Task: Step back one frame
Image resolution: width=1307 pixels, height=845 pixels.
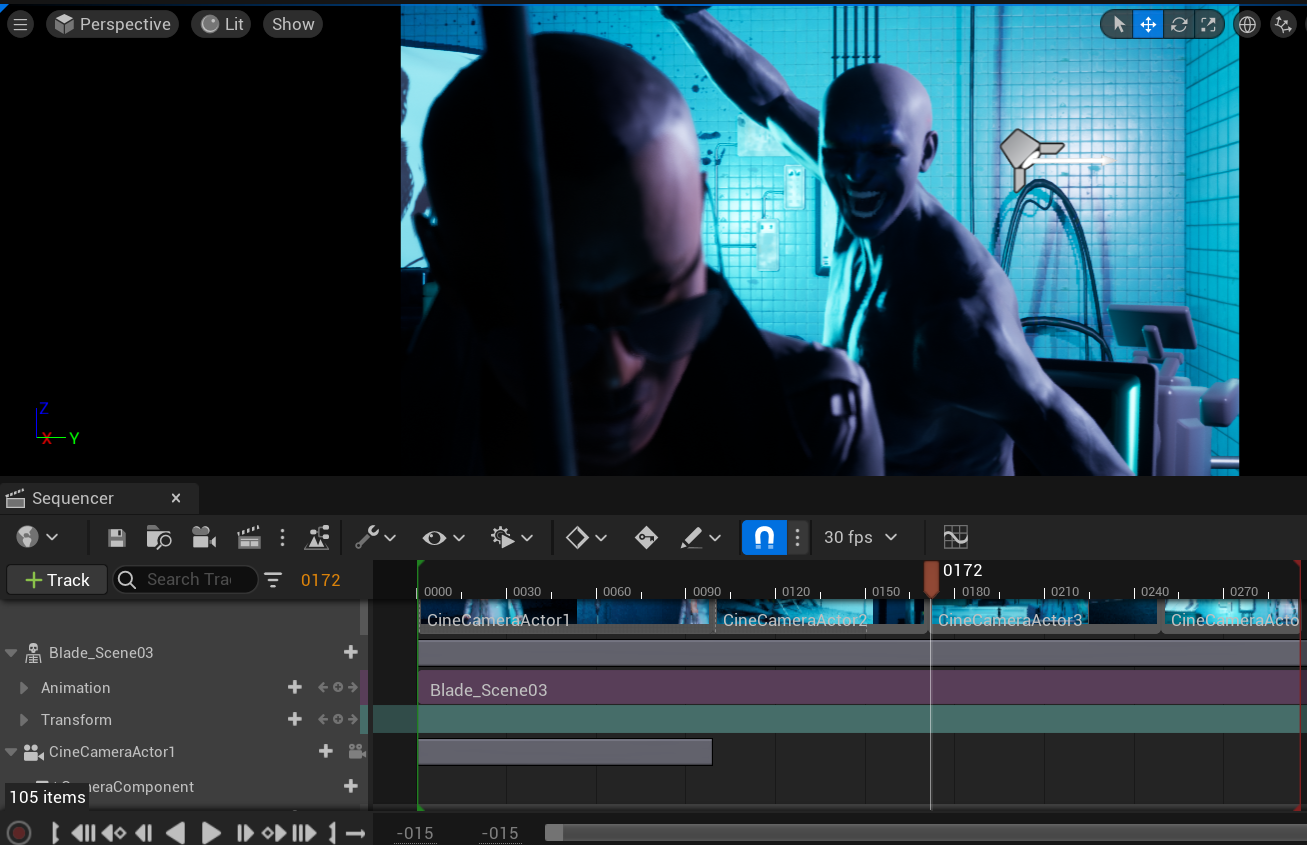Action: pos(144,833)
